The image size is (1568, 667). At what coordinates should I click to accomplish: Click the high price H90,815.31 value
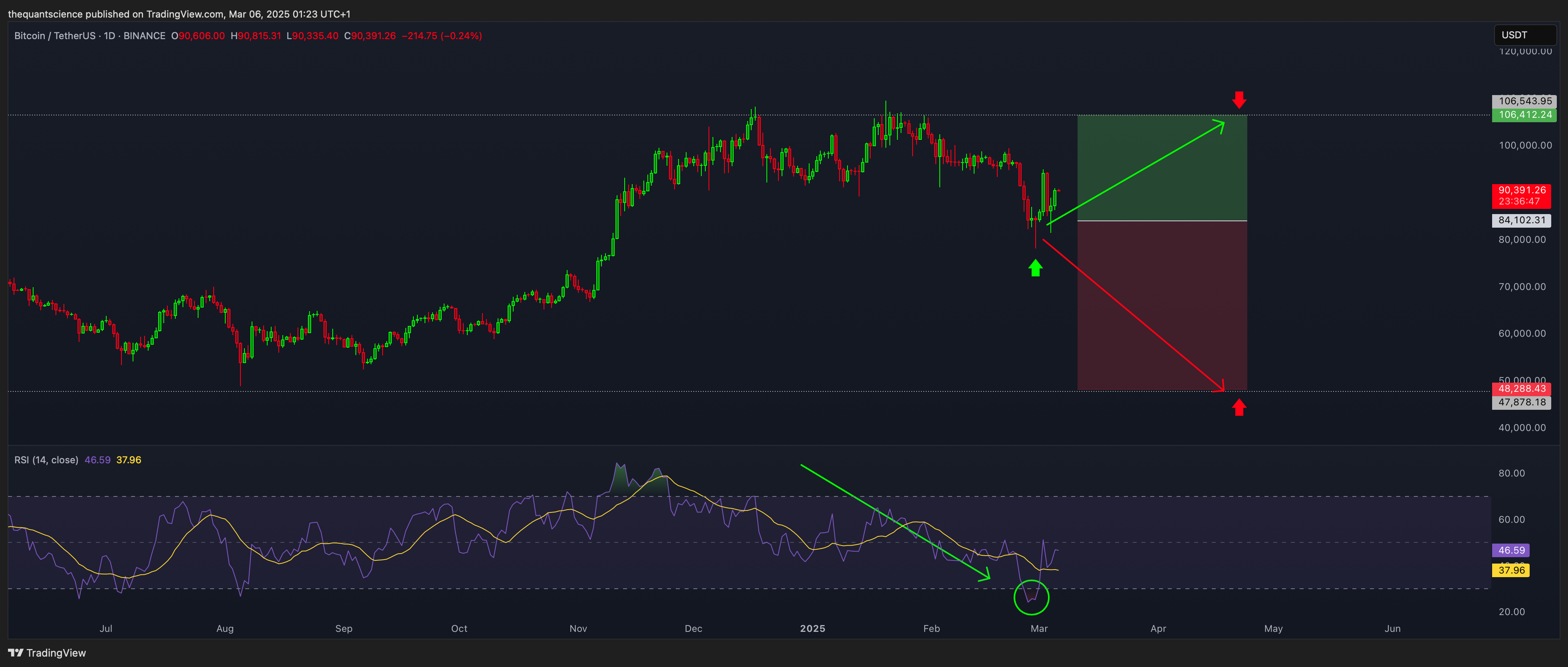pyautogui.click(x=256, y=36)
